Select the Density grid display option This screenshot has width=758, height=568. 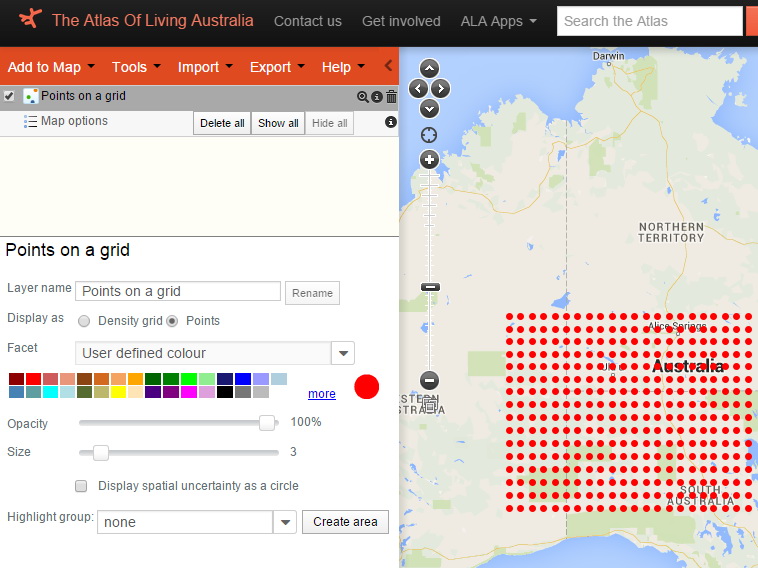(84, 321)
